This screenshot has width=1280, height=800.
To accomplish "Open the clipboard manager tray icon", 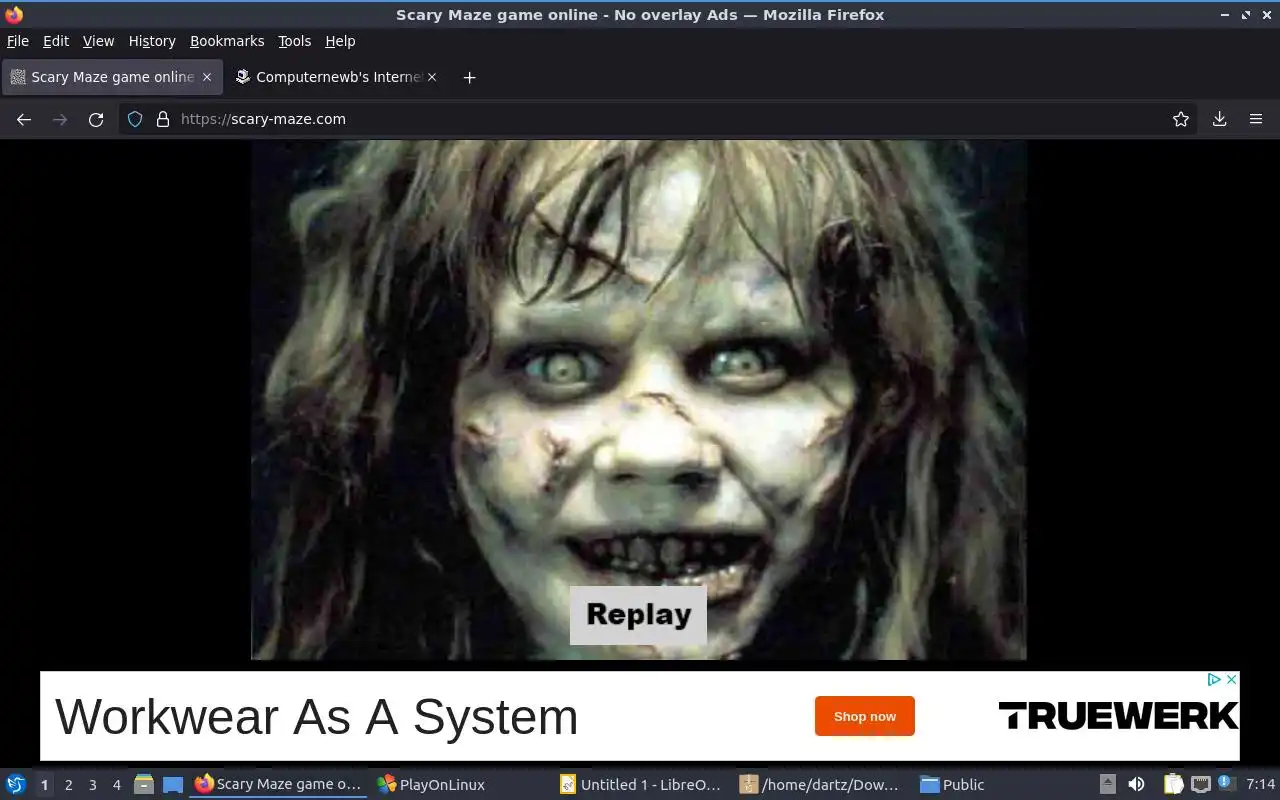I will click(x=1173, y=785).
